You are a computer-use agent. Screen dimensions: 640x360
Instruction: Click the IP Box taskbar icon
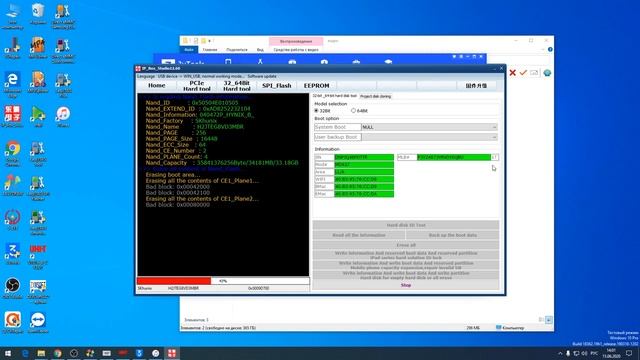(172, 353)
